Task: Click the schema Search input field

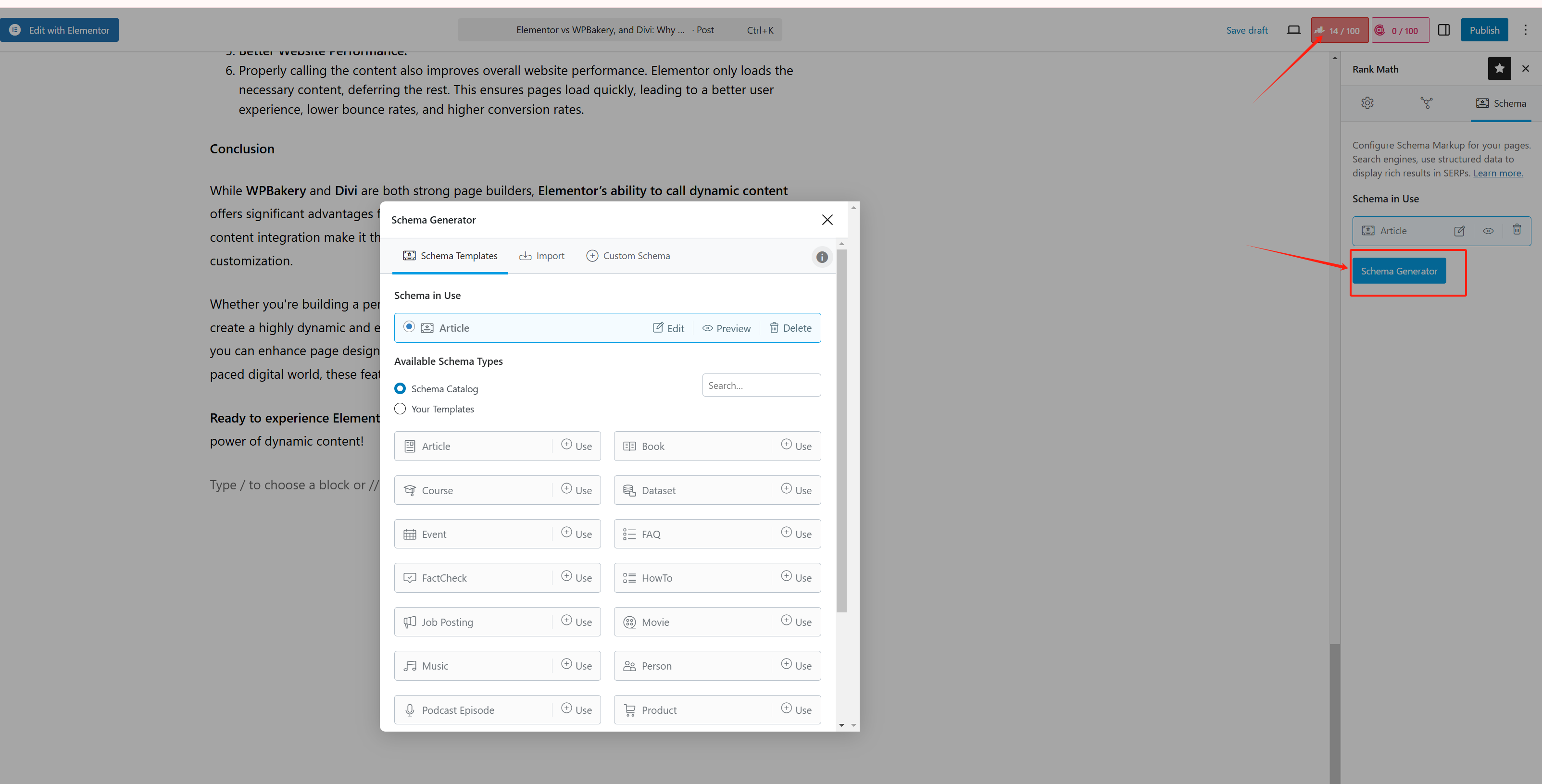Action: [x=761, y=386]
